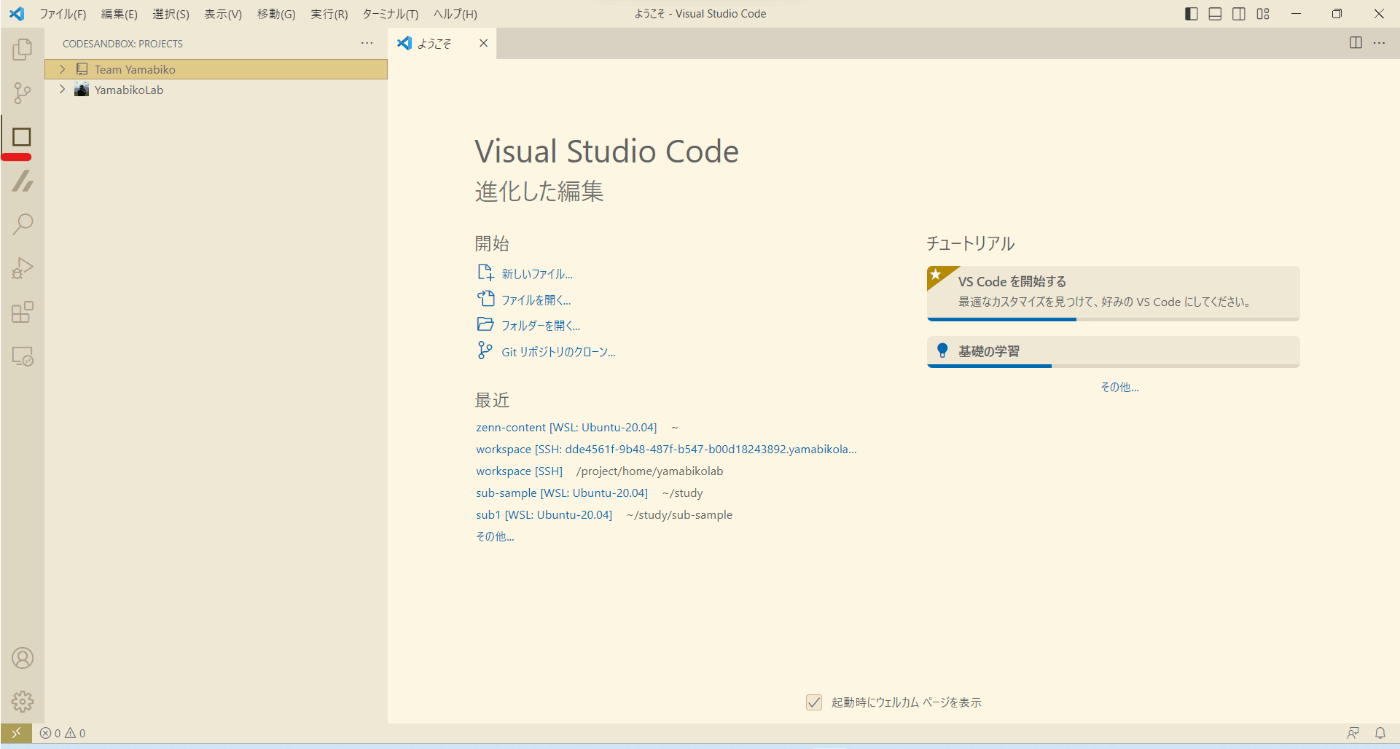
Task: Open the Accounts menu icon
Action: pos(22,658)
